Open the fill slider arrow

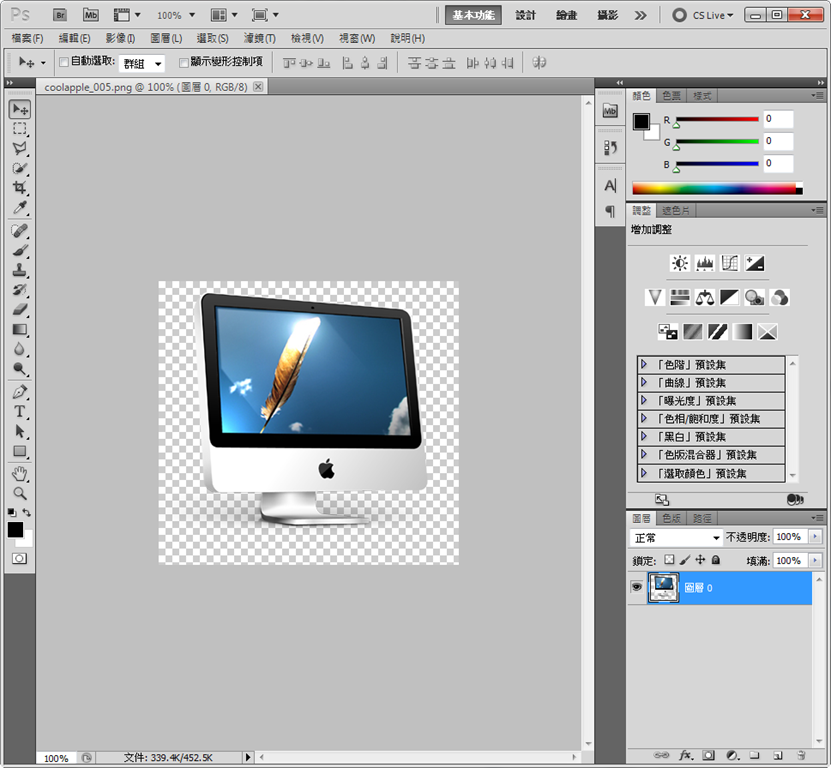(815, 560)
